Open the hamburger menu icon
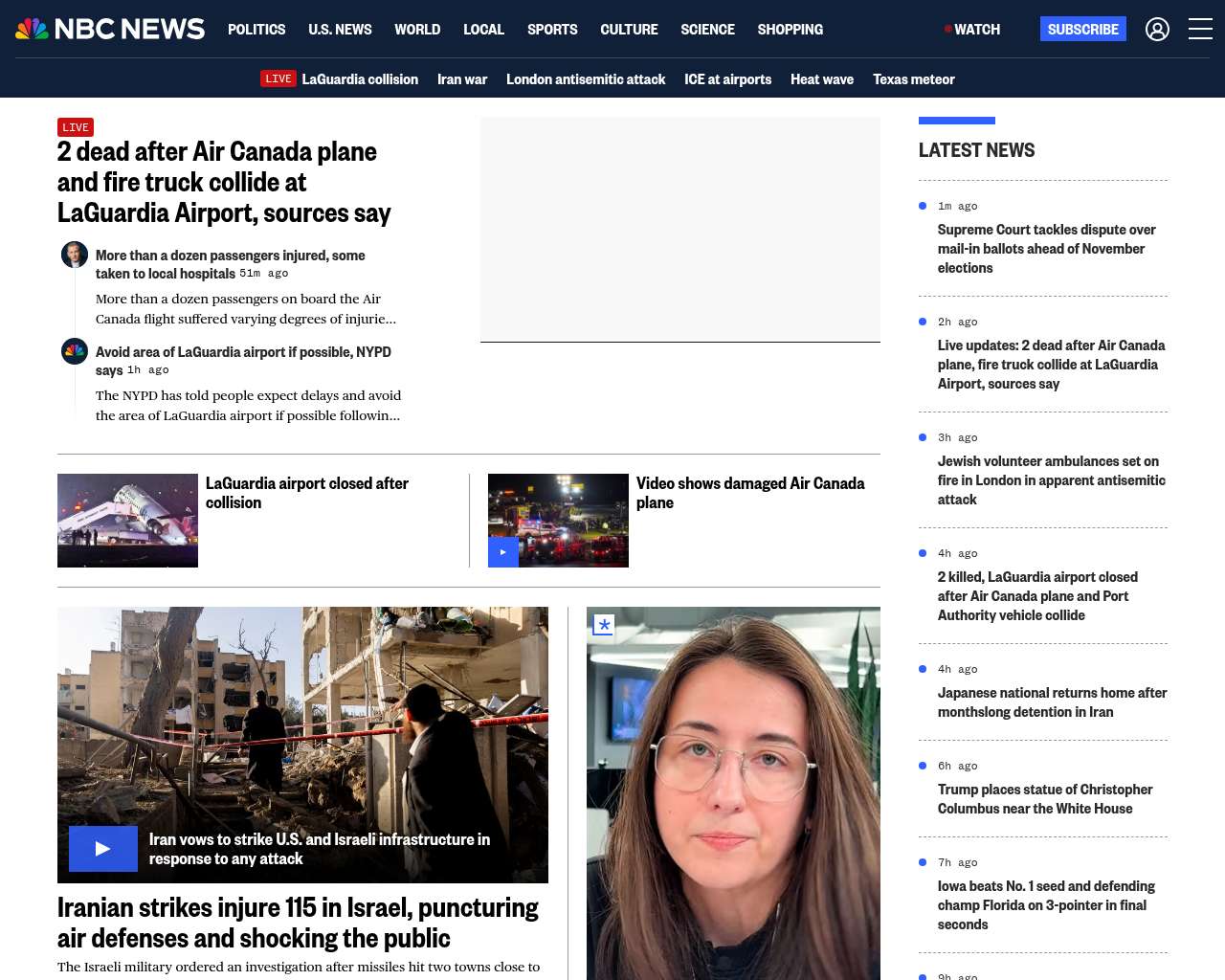Screen dimensions: 1225x980 pos(1200,30)
